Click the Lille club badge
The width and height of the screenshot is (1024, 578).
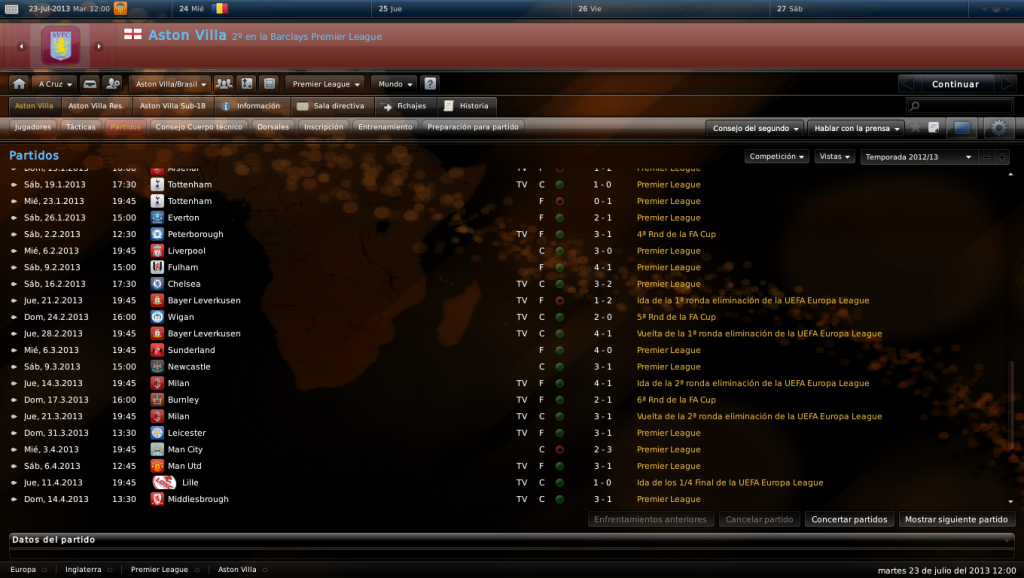click(x=164, y=483)
